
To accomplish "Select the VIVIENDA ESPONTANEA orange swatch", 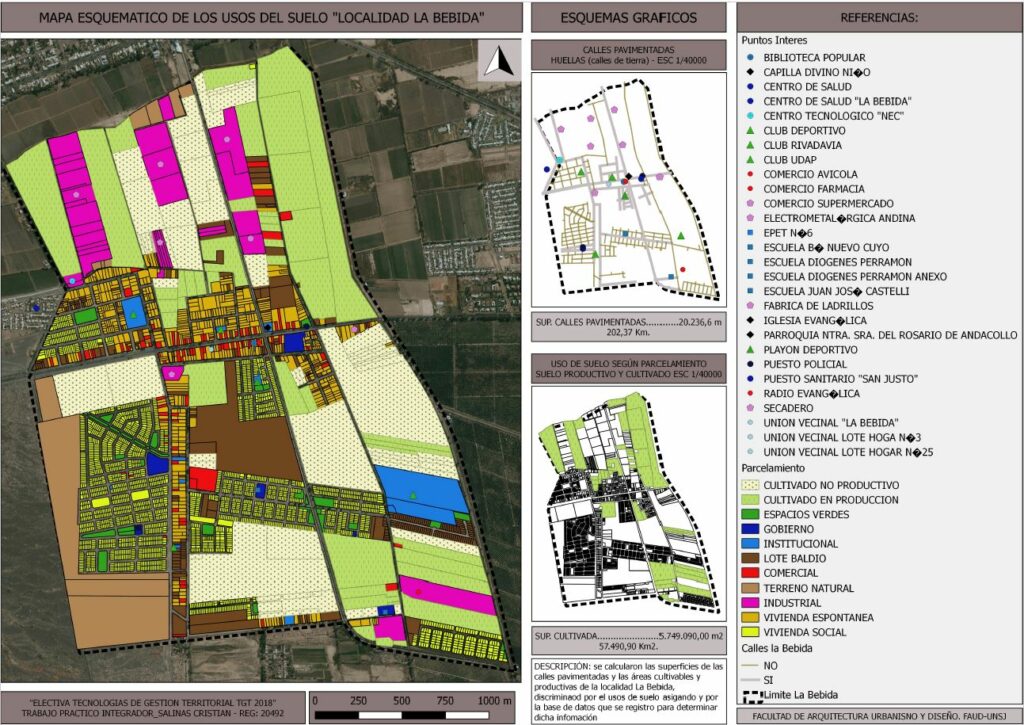I will point(750,617).
